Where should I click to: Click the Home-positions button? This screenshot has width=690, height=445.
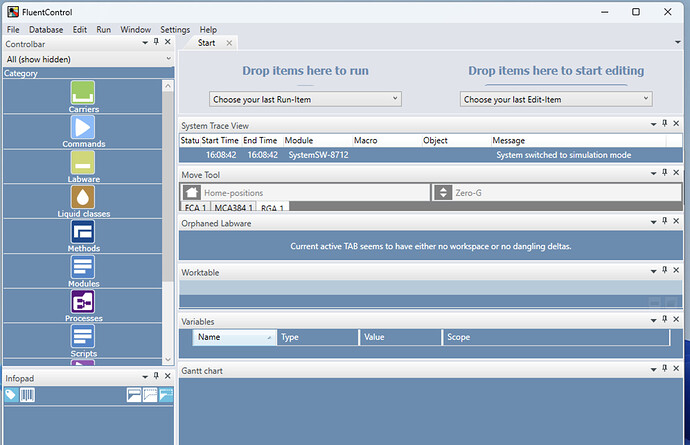pyautogui.click(x=305, y=192)
